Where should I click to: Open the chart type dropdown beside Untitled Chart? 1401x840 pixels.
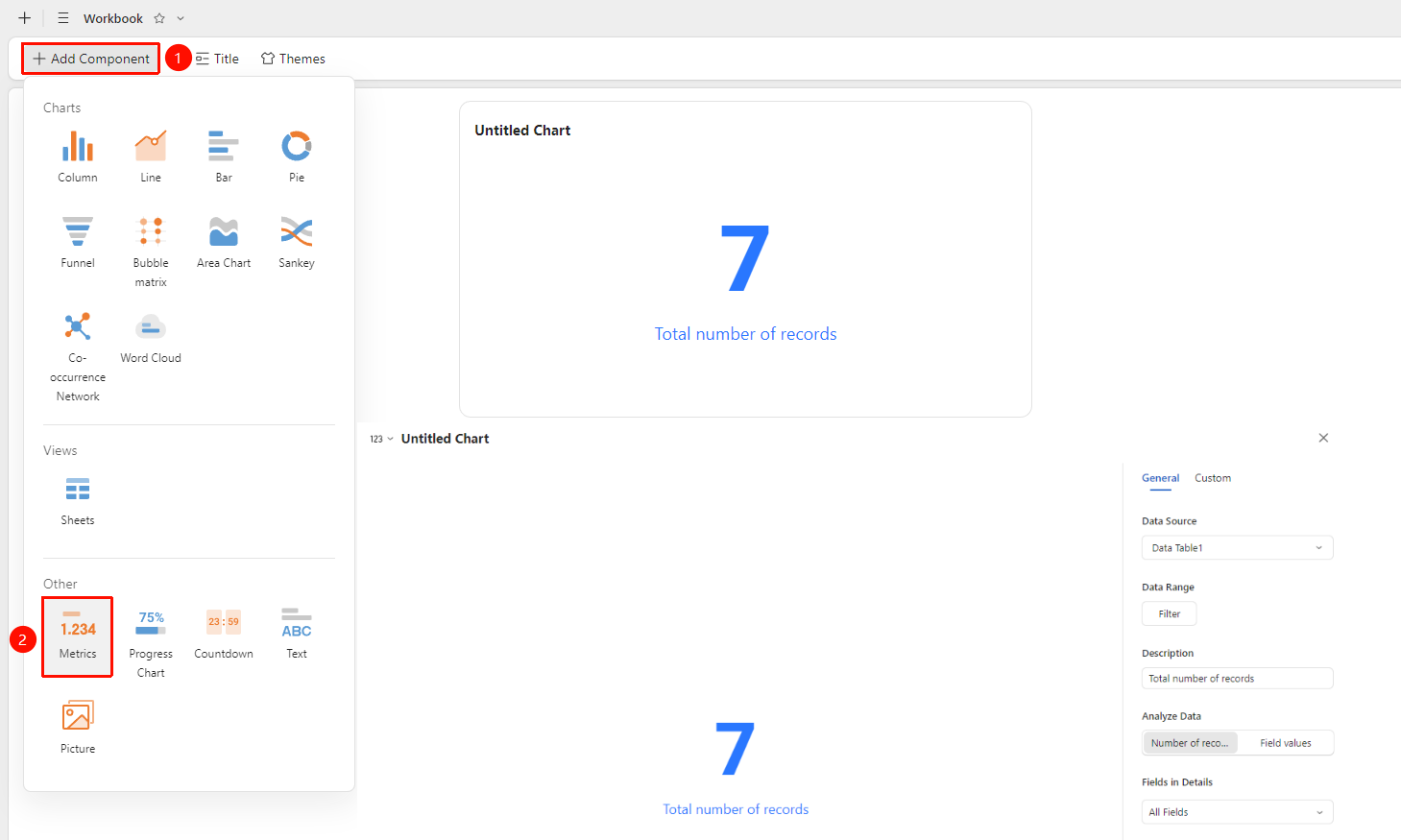pyautogui.click(x=381, y=439)
